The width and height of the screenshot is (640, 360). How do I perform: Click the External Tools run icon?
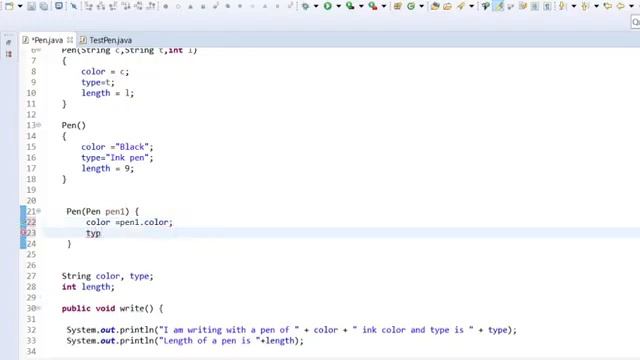pos(373,6)
